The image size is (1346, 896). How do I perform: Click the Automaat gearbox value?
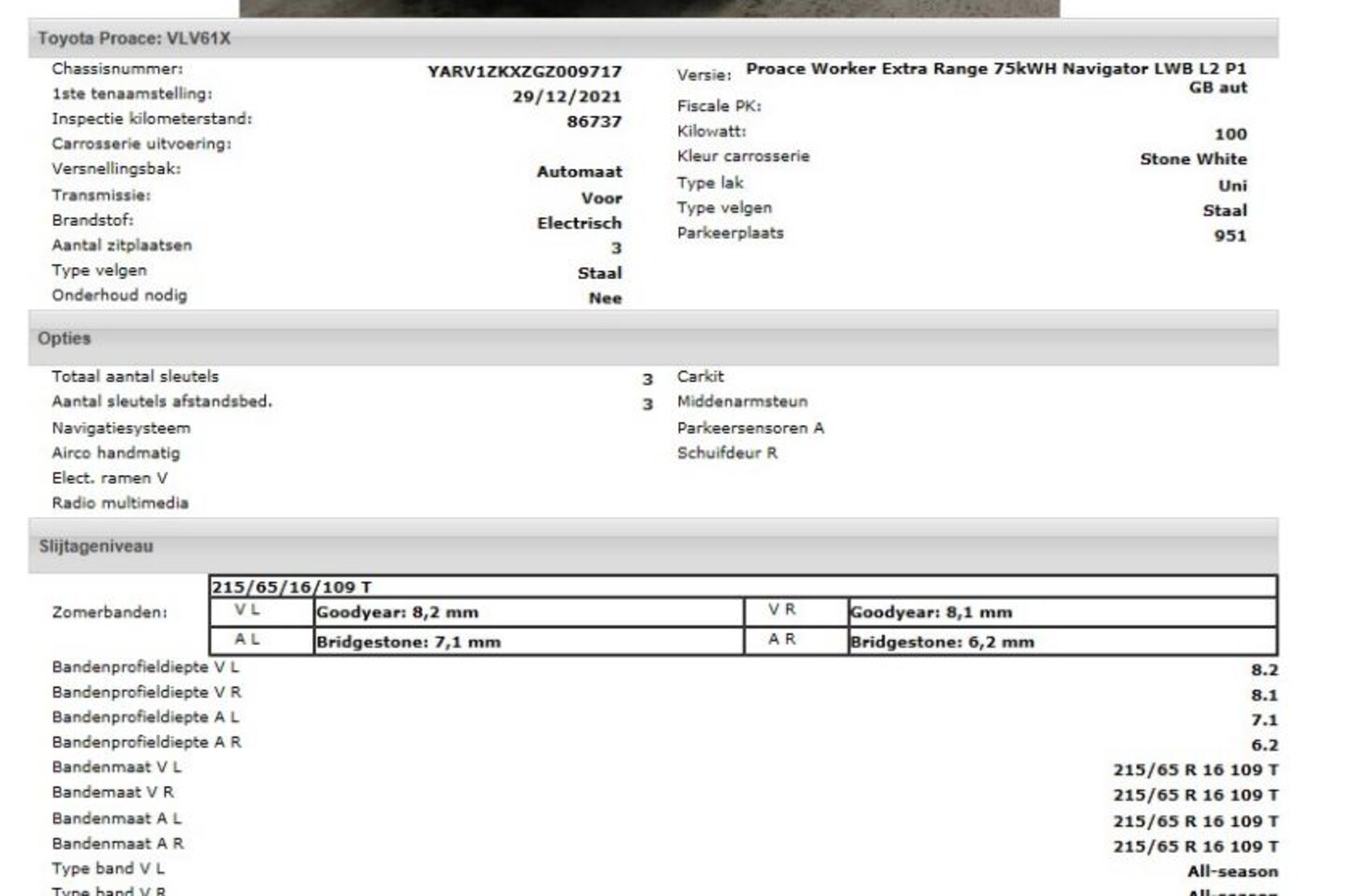point(579,172)
